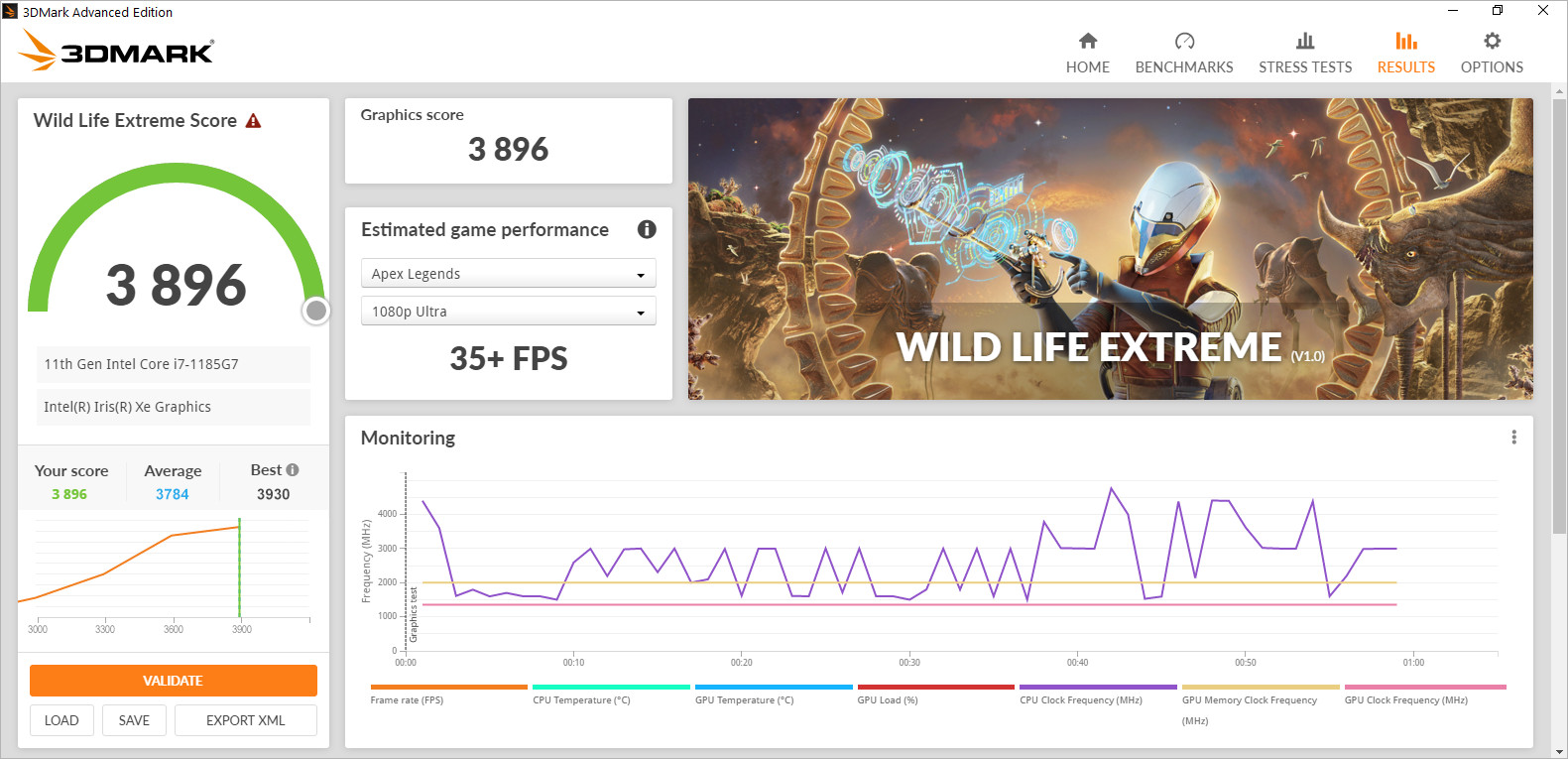Click the Options gear icon
1568x759 pixels.
tap(1492, 41)
